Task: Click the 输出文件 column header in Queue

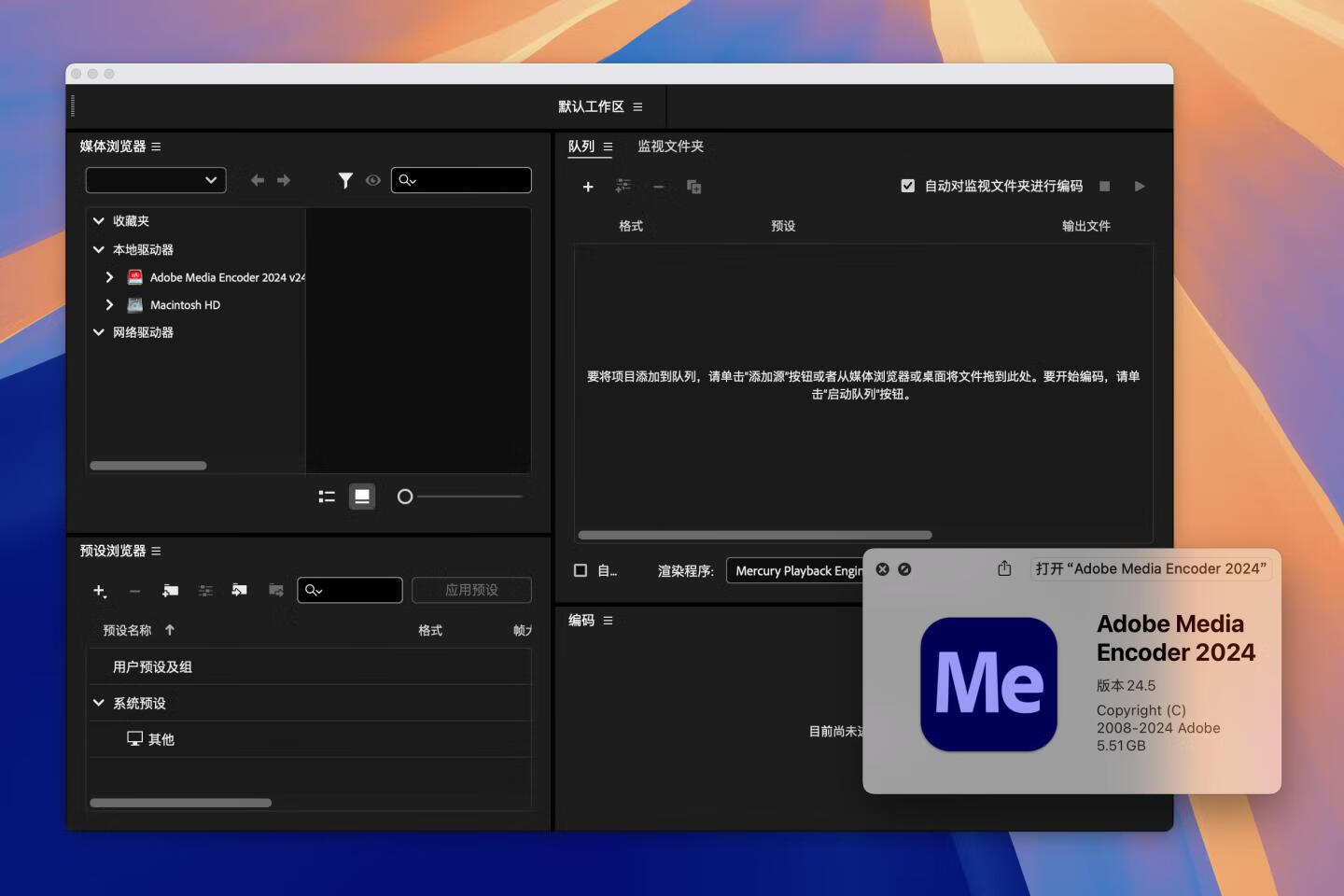Action: tap(1086, 226)
